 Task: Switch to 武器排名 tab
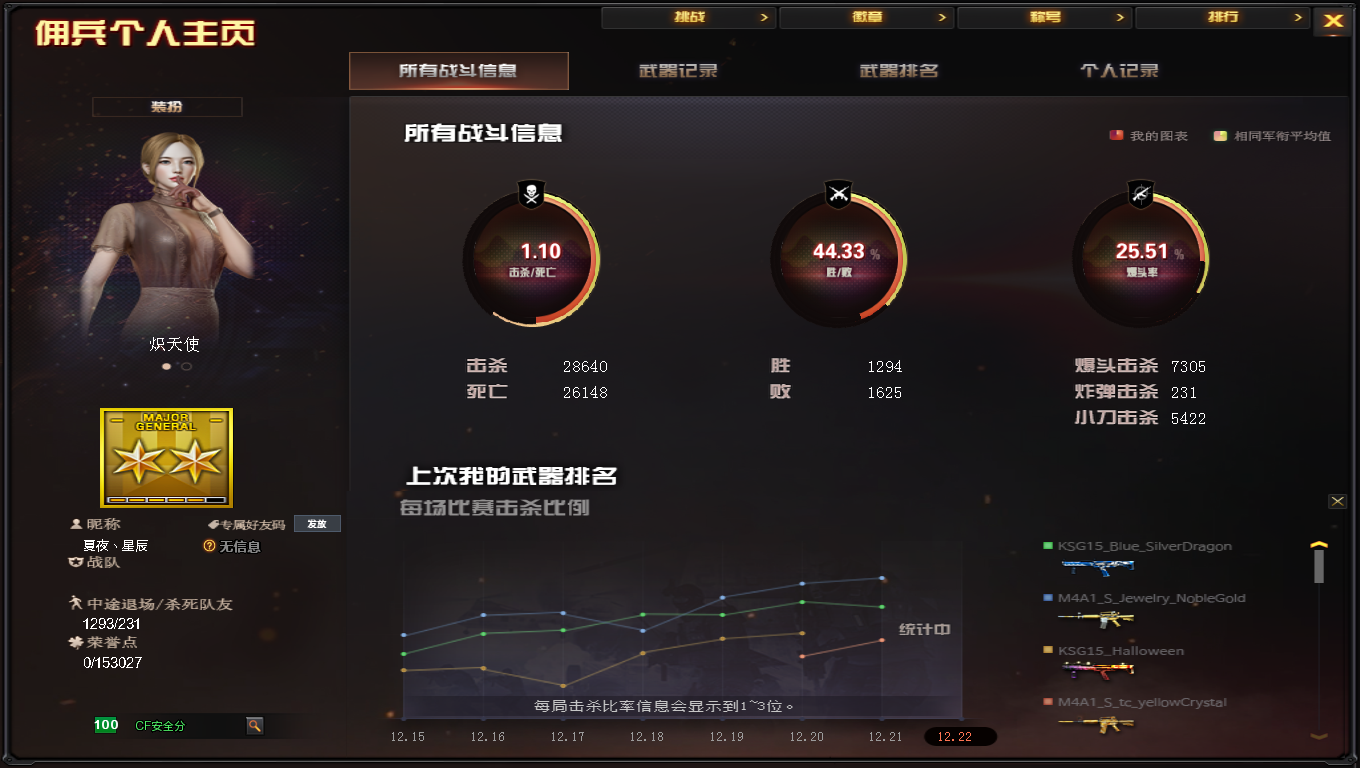(899, 71)
